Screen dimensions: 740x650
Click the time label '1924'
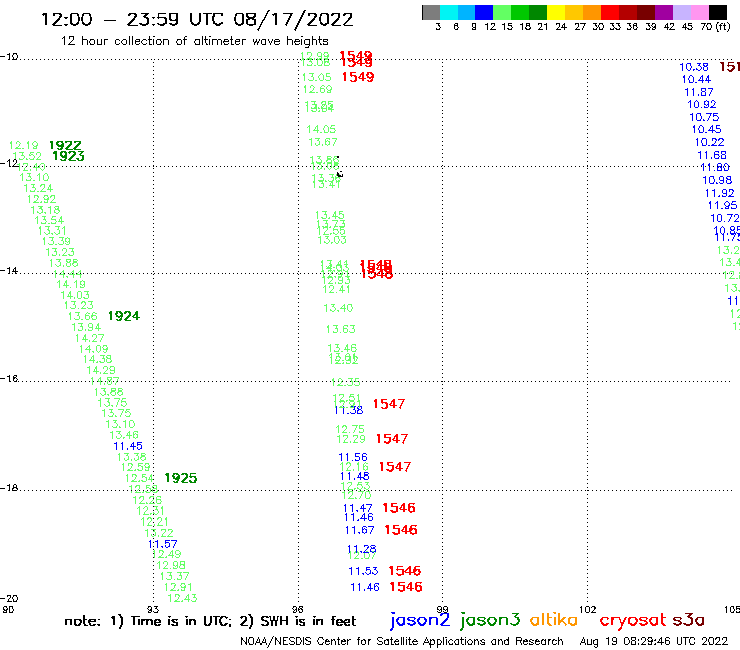point(124,316)
